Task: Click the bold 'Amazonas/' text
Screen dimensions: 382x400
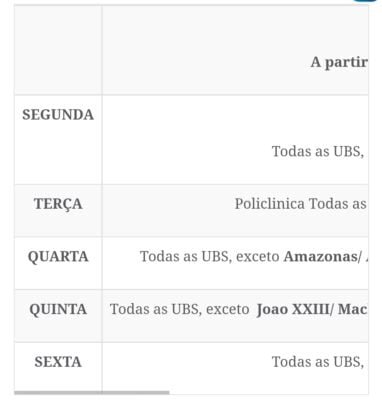Action: click(x=322, y=257)
